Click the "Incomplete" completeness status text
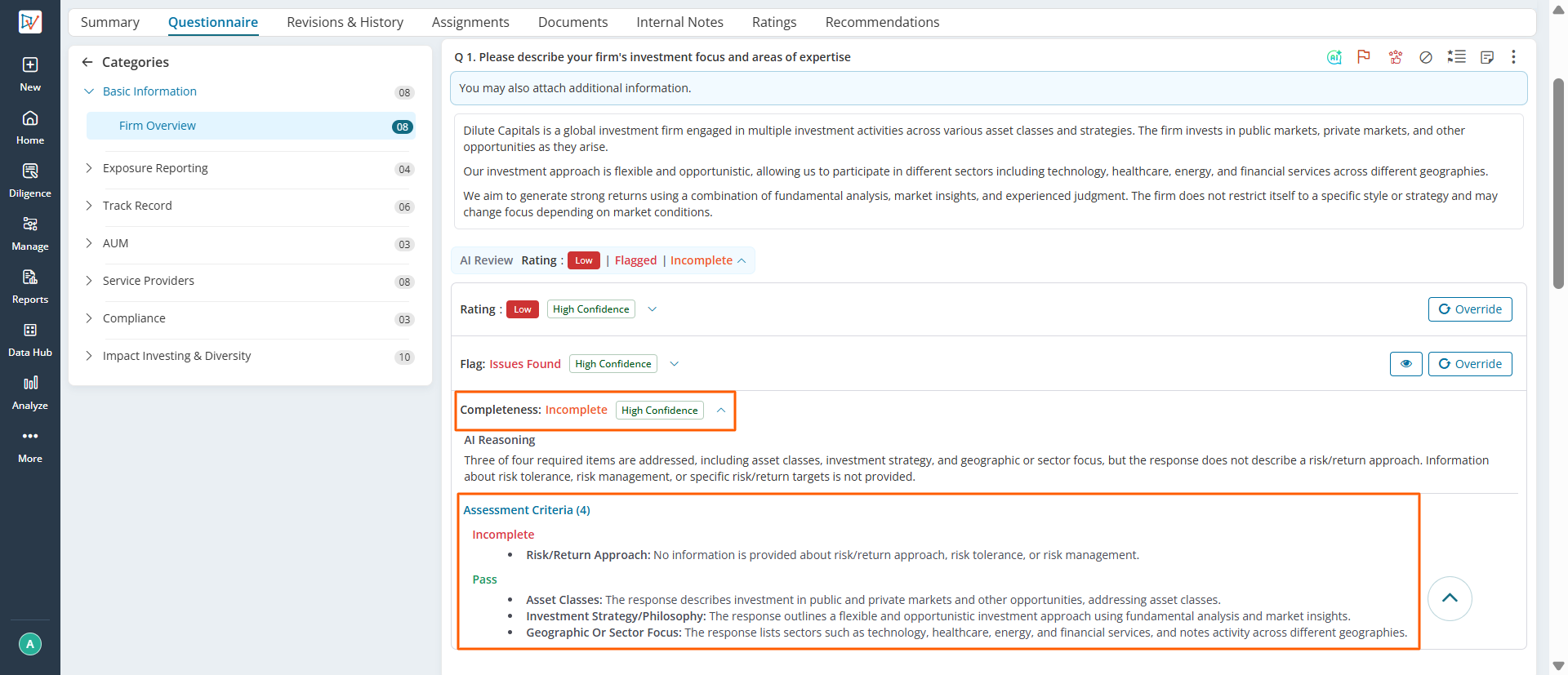 tap(577, 410)
